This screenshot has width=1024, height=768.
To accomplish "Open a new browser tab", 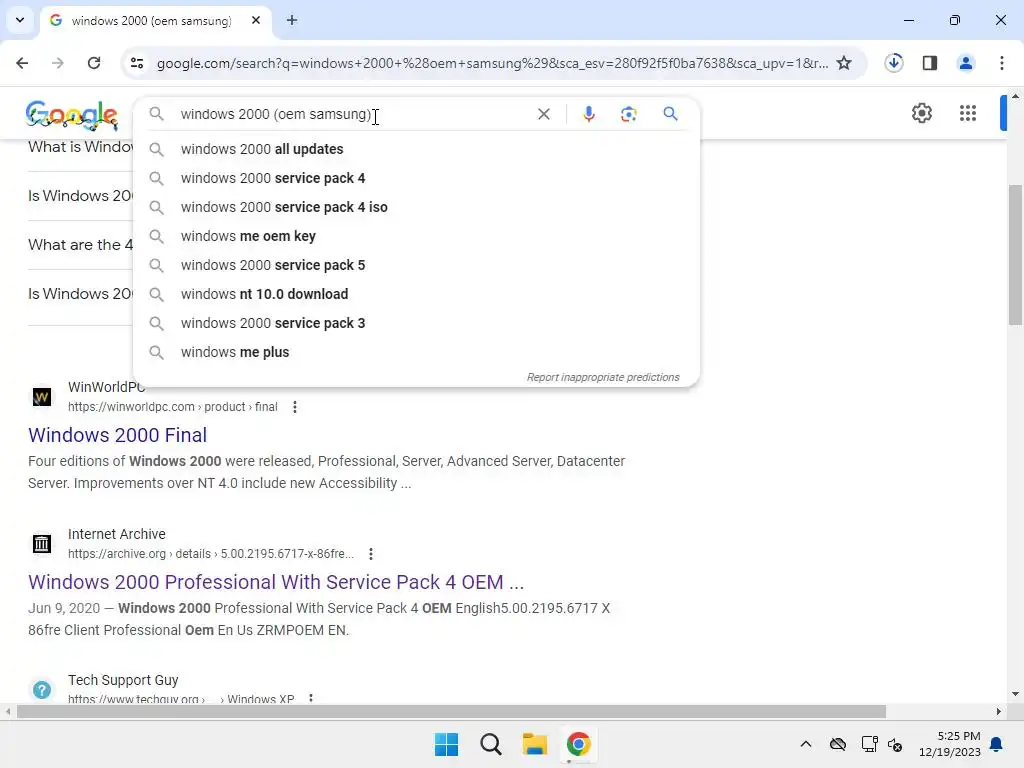I will (292, 20).
